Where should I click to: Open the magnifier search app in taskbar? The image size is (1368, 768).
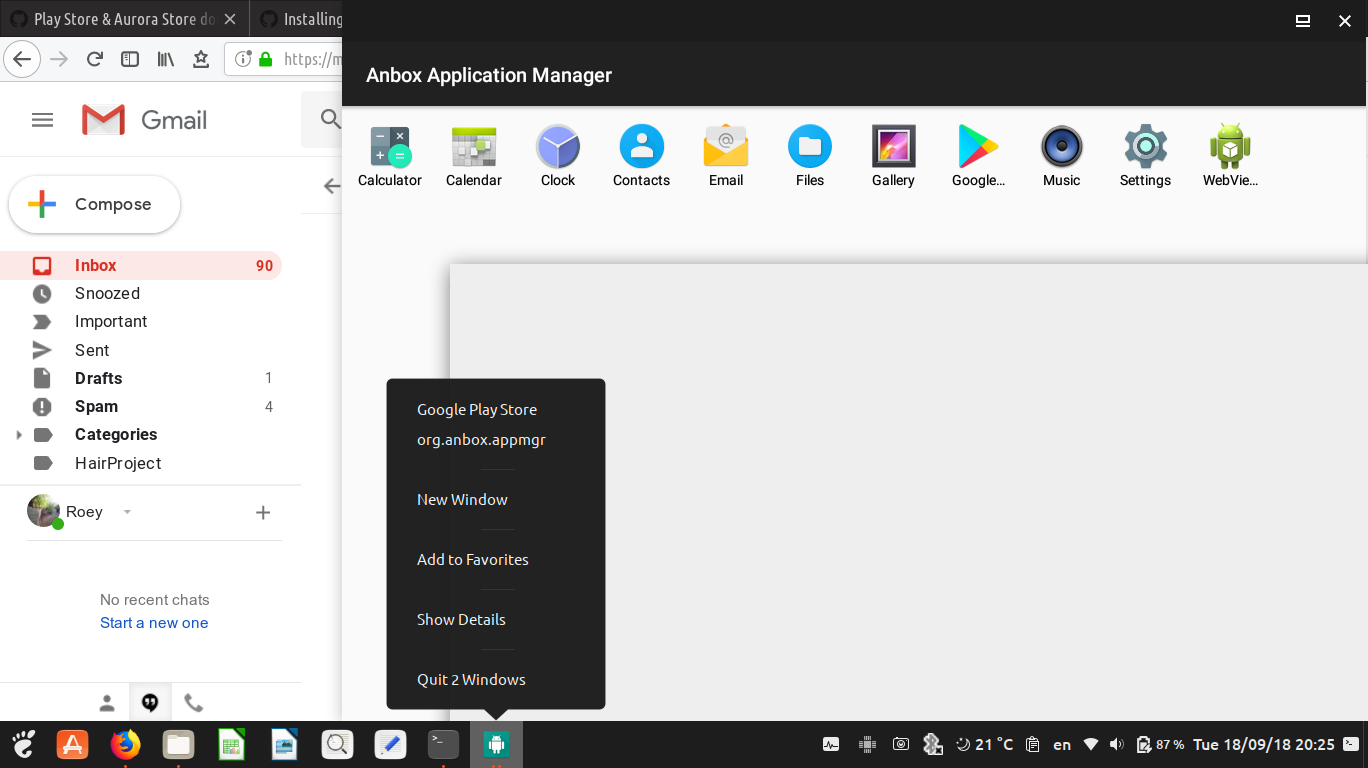click(x=337, y=744)
